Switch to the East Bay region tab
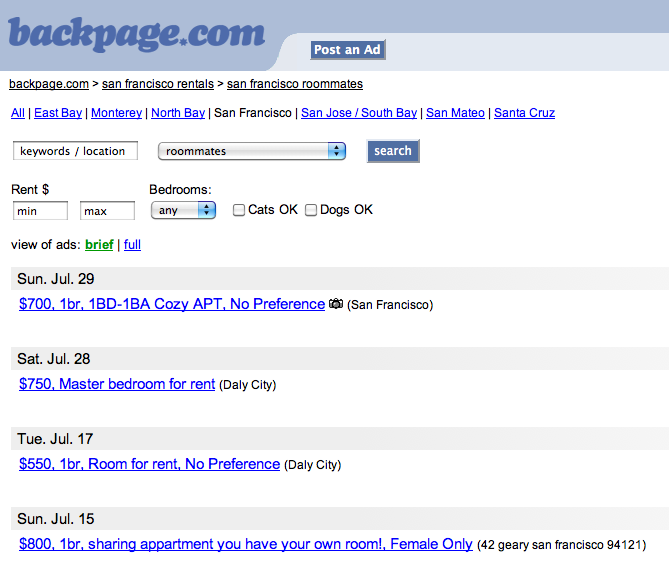This screenshot has width=669, height=583. 58,113
